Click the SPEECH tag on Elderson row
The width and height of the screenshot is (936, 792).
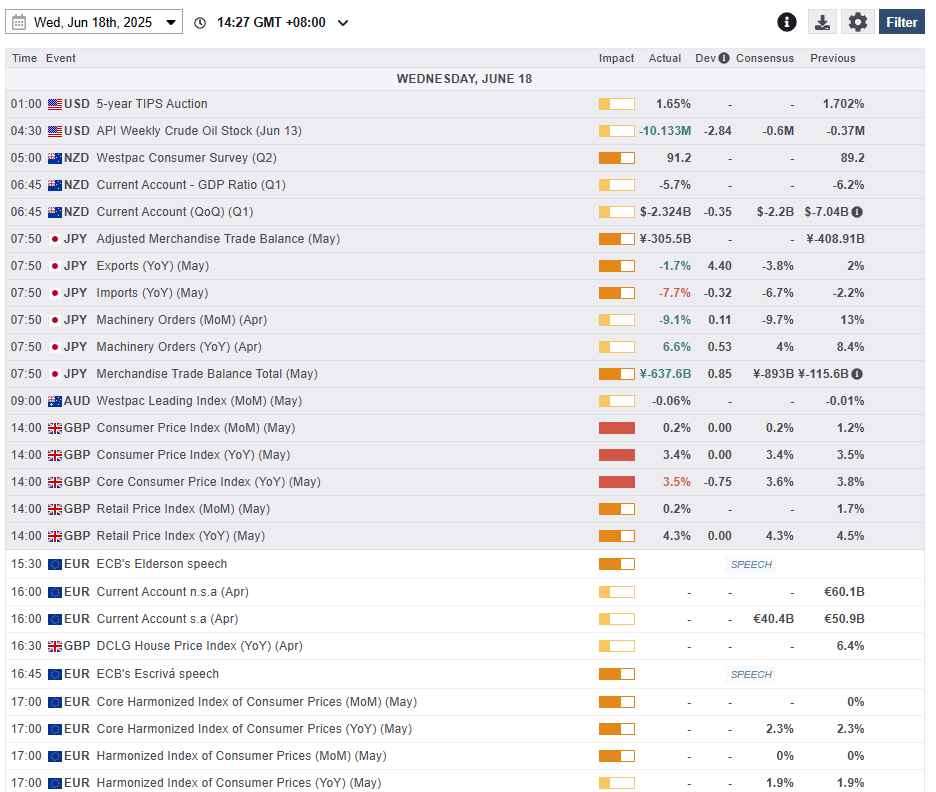pyautogui.click(x=751, y=564)
